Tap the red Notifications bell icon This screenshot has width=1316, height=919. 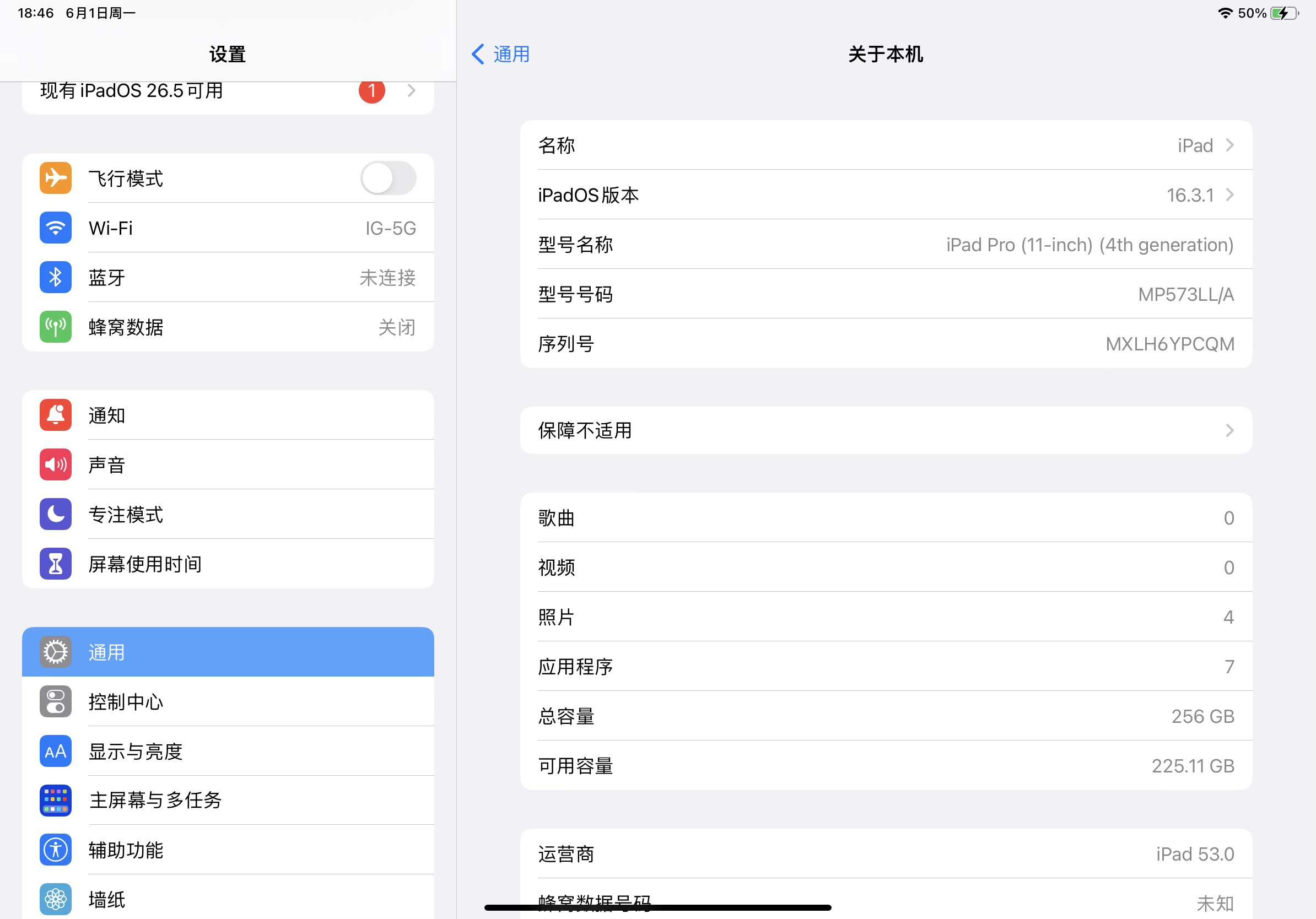[x=56, y=415]
